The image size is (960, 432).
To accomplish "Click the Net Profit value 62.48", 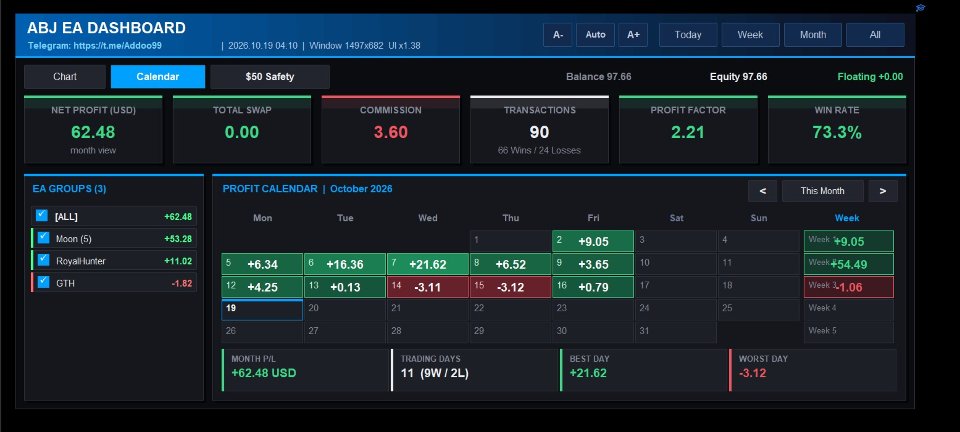I will pos(93,132).
